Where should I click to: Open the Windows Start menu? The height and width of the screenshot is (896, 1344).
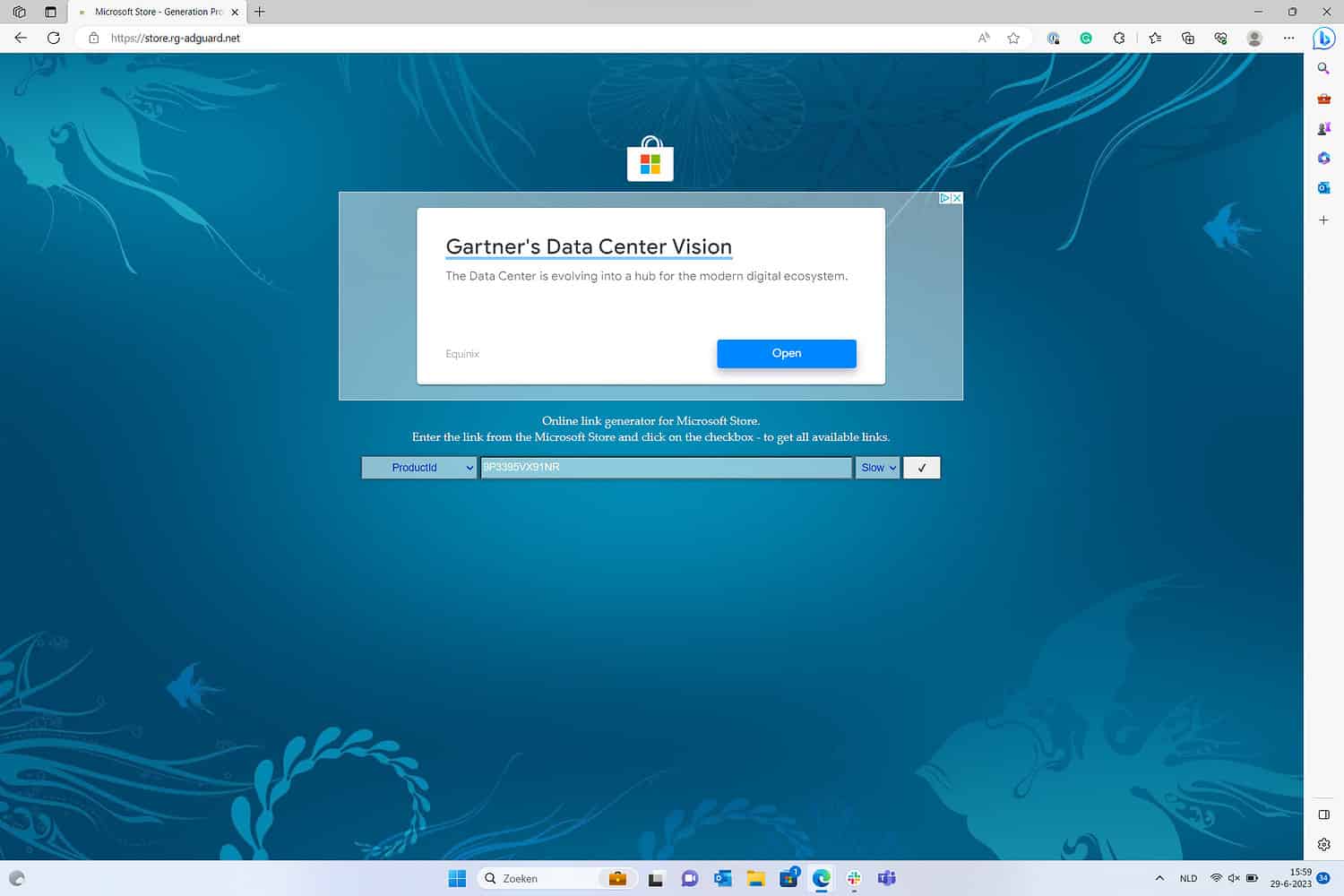pos(457,878)
